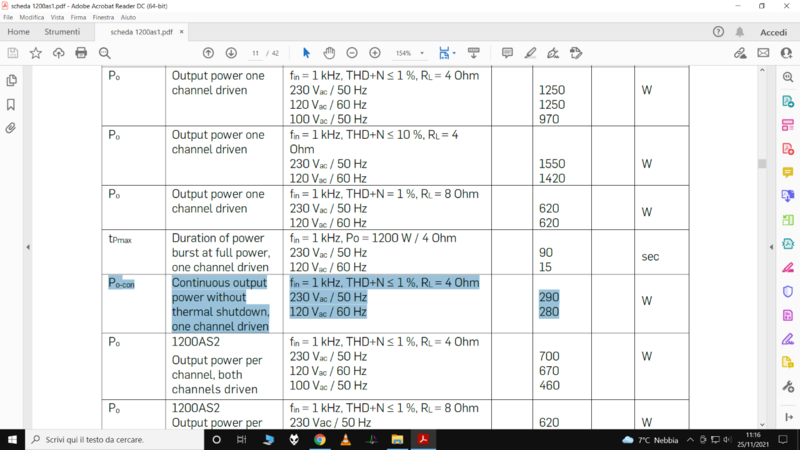Open the File menu
Screen dimensions: 800x450
pos(8,17)
